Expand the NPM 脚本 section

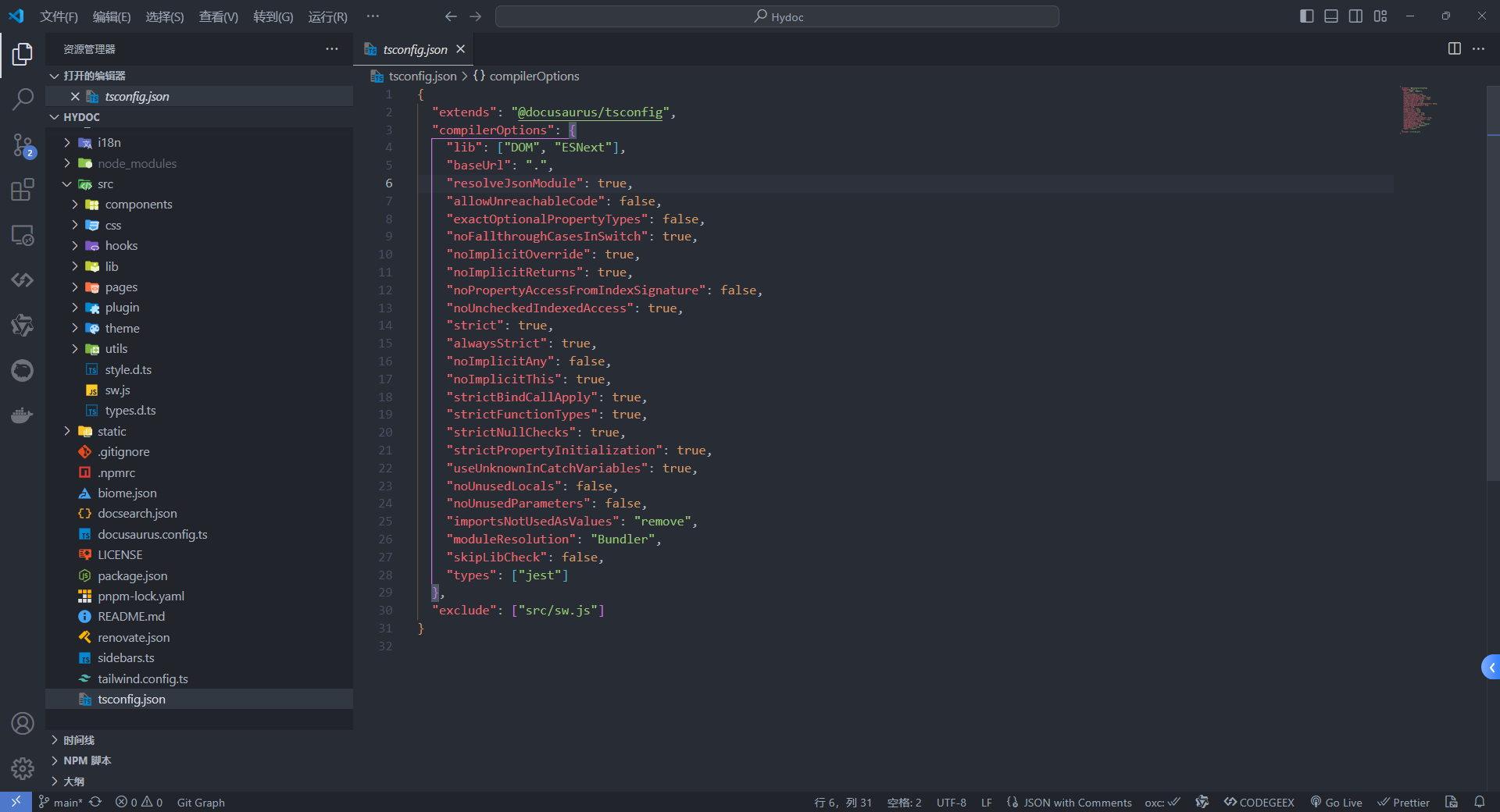click(199, 760)
